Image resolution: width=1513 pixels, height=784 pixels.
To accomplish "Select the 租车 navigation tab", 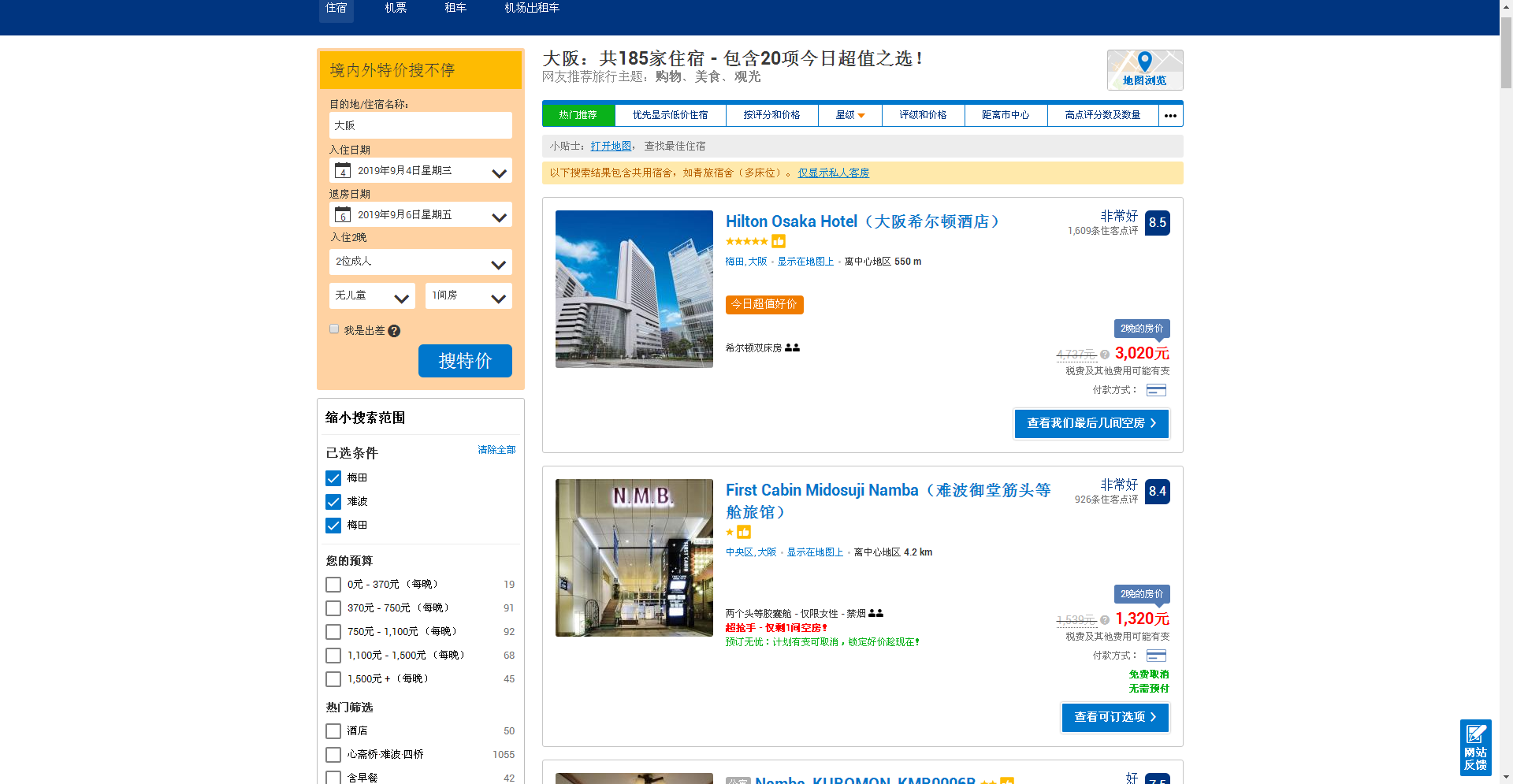I will pos(455,8).
